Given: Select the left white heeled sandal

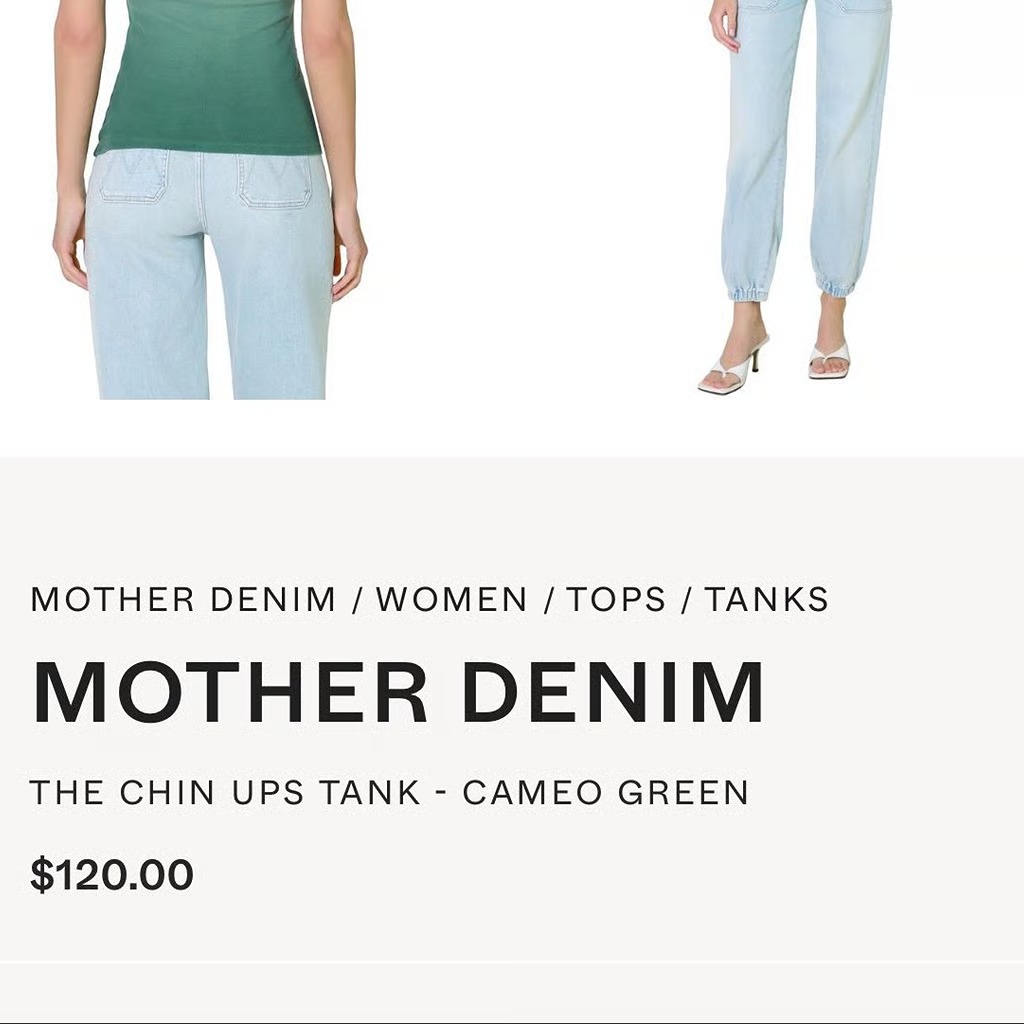Looking at the screenshot, I should pyautogui.click(x=733, y=366).
